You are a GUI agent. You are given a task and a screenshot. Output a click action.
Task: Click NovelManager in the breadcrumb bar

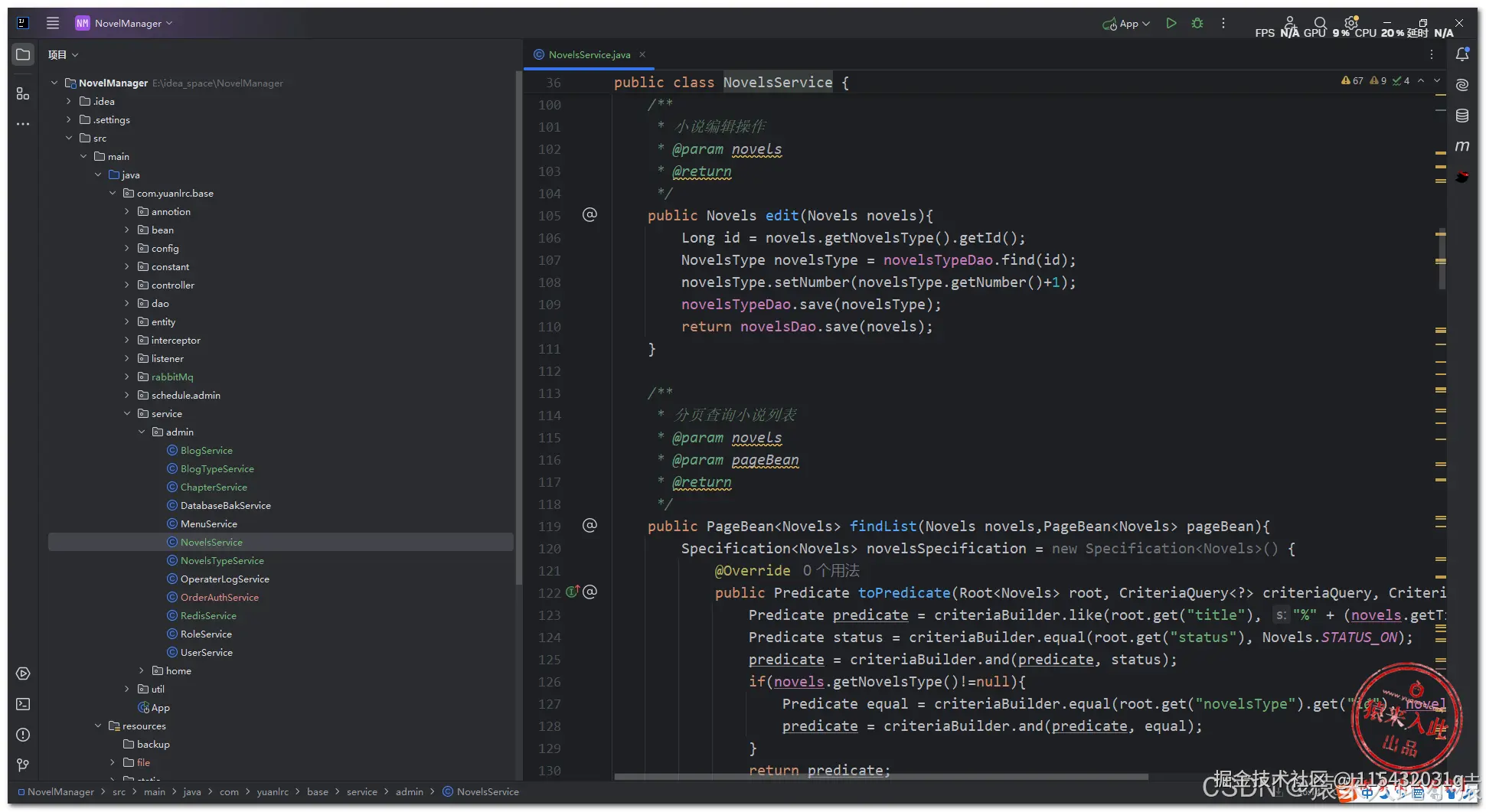(x=60, y=791)
